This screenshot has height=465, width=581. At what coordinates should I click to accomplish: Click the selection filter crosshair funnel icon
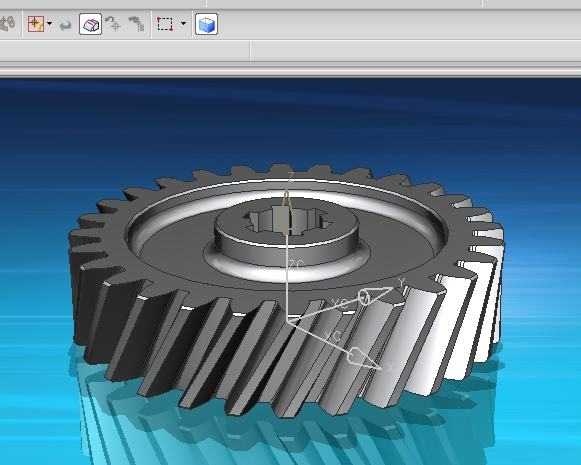point(36,24)
